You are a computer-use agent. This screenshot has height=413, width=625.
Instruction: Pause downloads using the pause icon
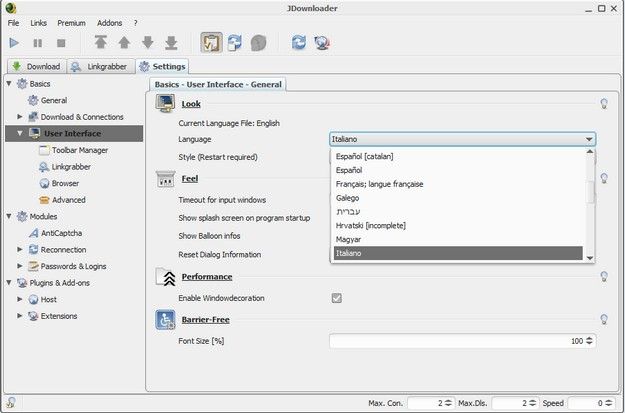[37, 43]
